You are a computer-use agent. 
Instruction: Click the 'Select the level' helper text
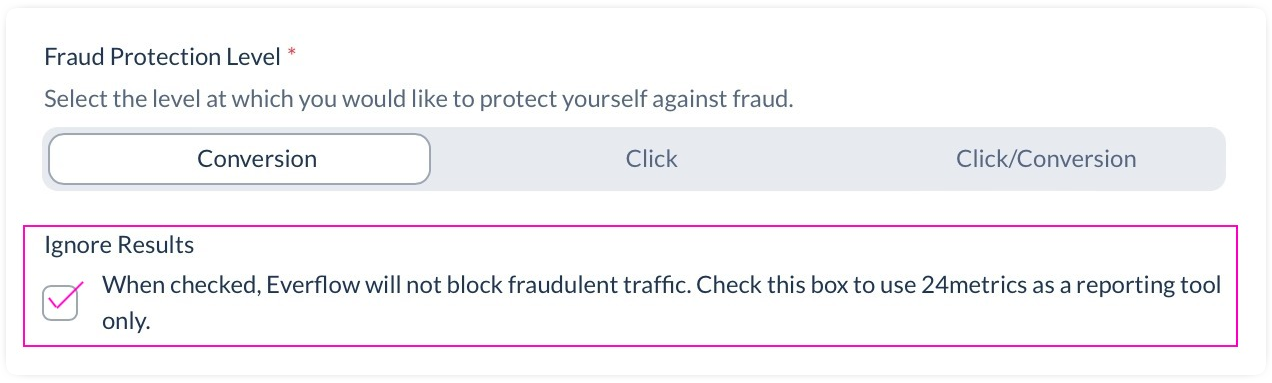[419, 100]
